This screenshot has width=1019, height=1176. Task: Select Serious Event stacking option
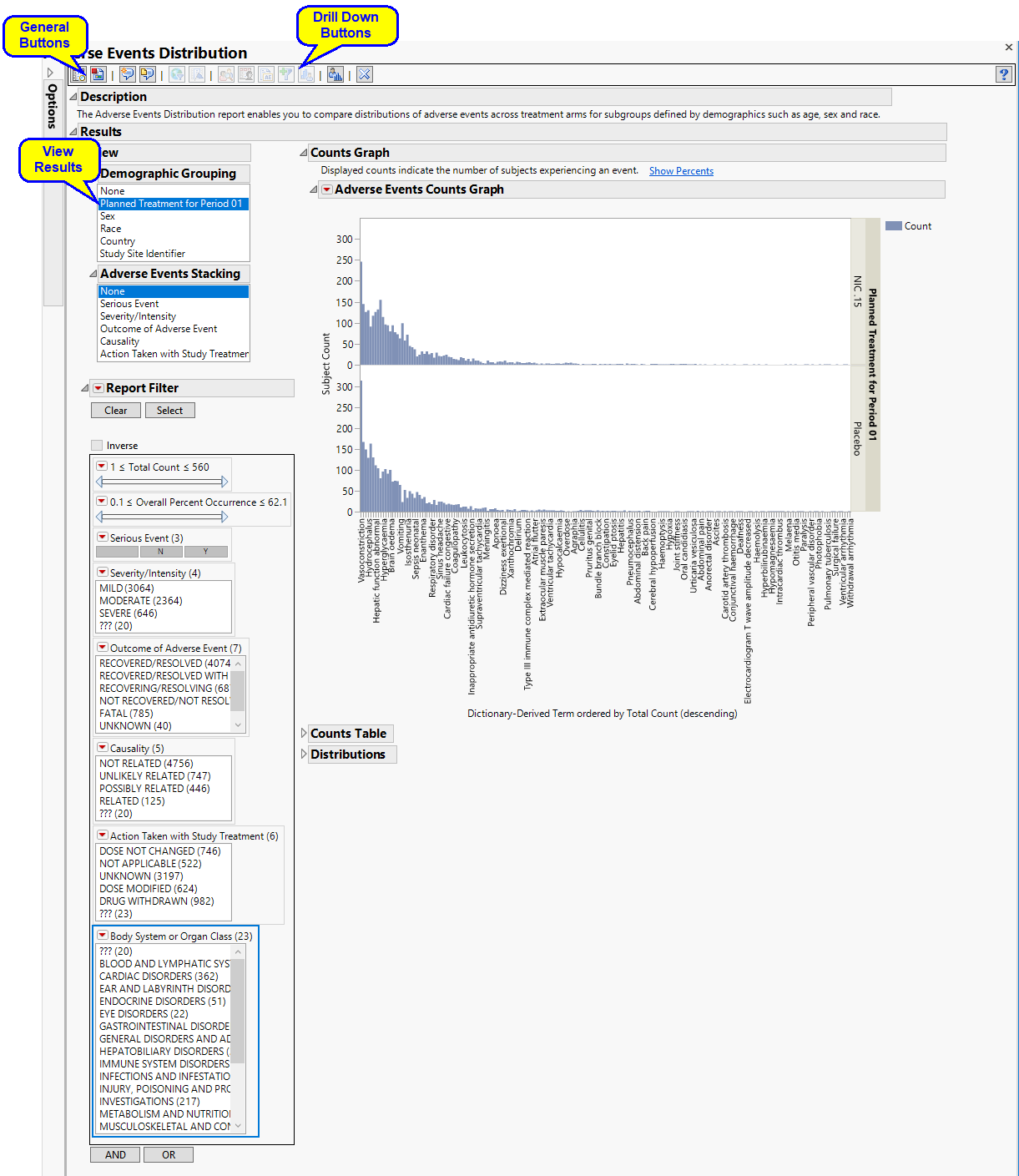(x=173, y=304)
